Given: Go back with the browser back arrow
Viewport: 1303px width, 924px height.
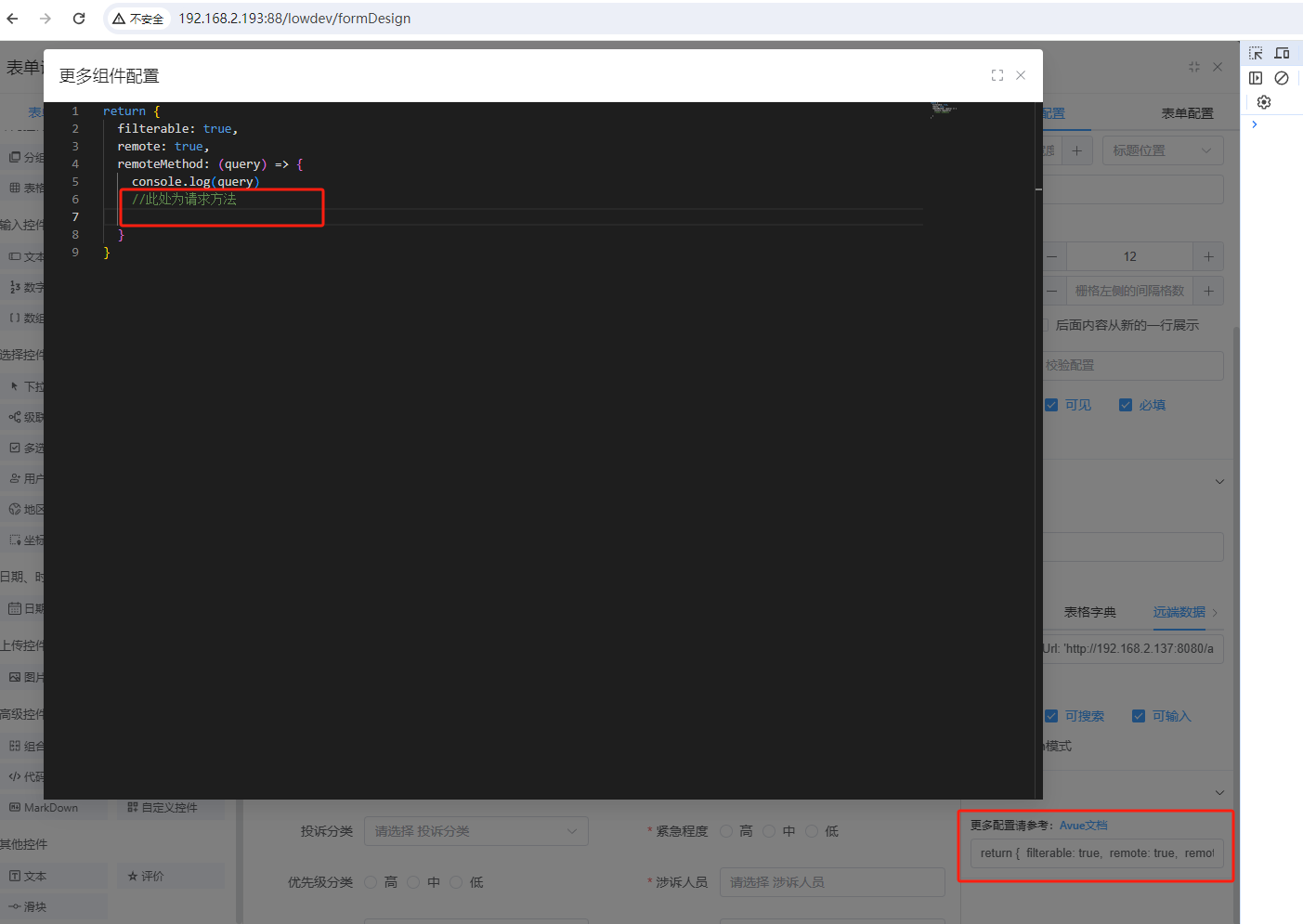Looking at the screenshot, I should [x=13, y=19].
